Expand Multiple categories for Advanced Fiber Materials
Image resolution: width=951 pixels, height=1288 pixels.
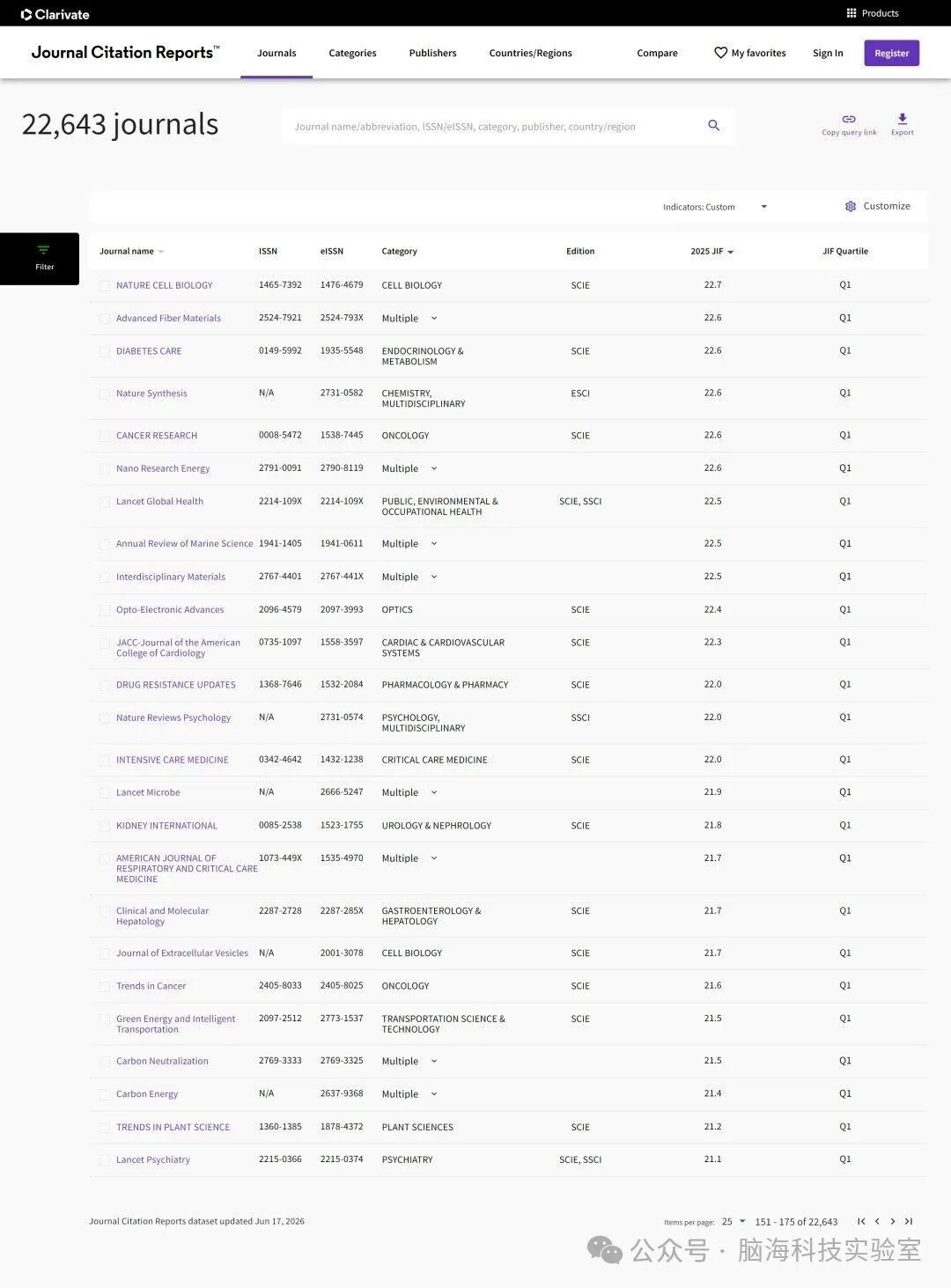[433, 319]
